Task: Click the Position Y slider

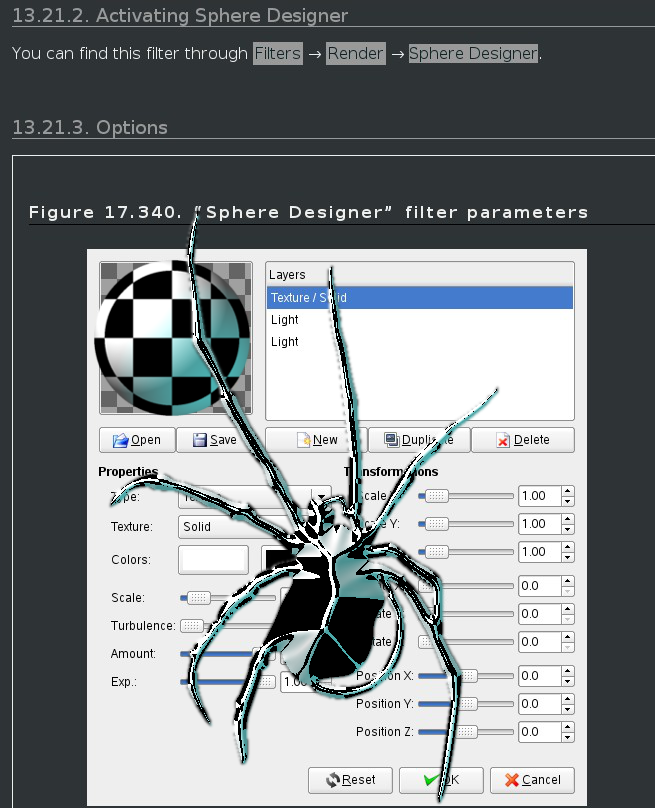Action: [466, 703]
